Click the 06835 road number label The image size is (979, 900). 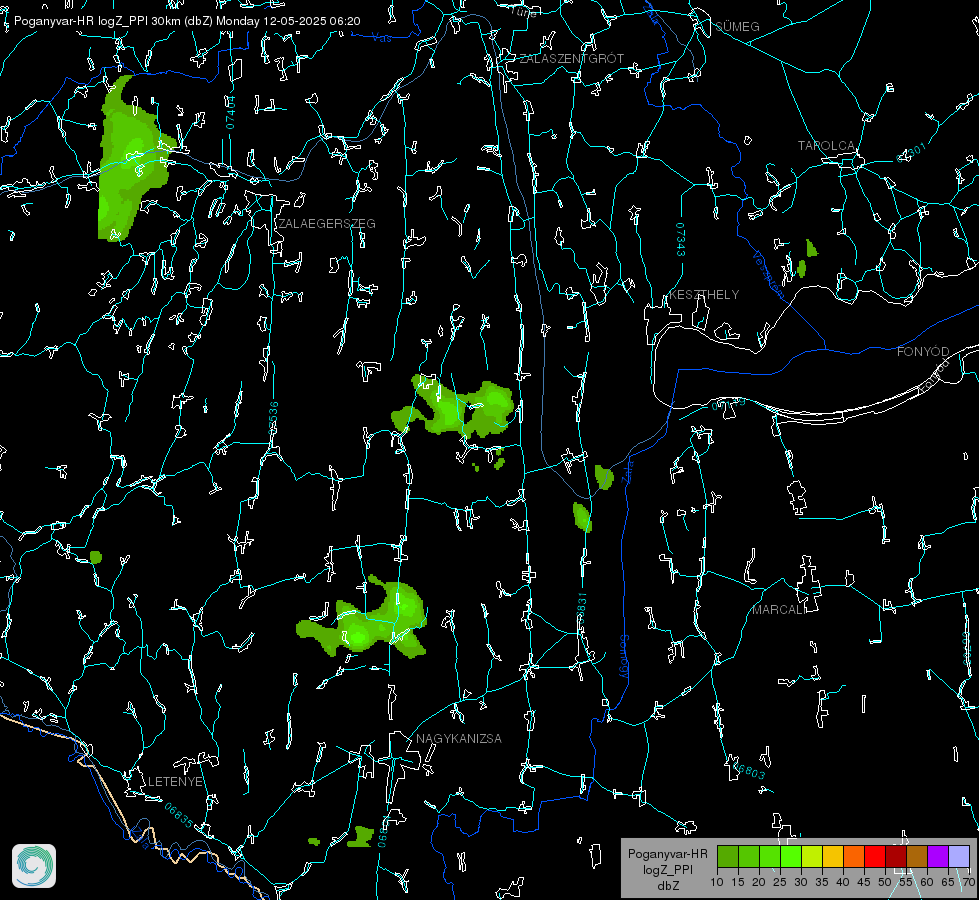point(179,816)
